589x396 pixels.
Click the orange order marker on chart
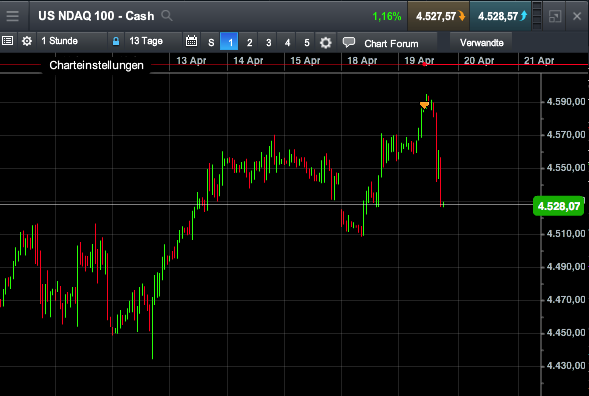(x=424, y=105)
